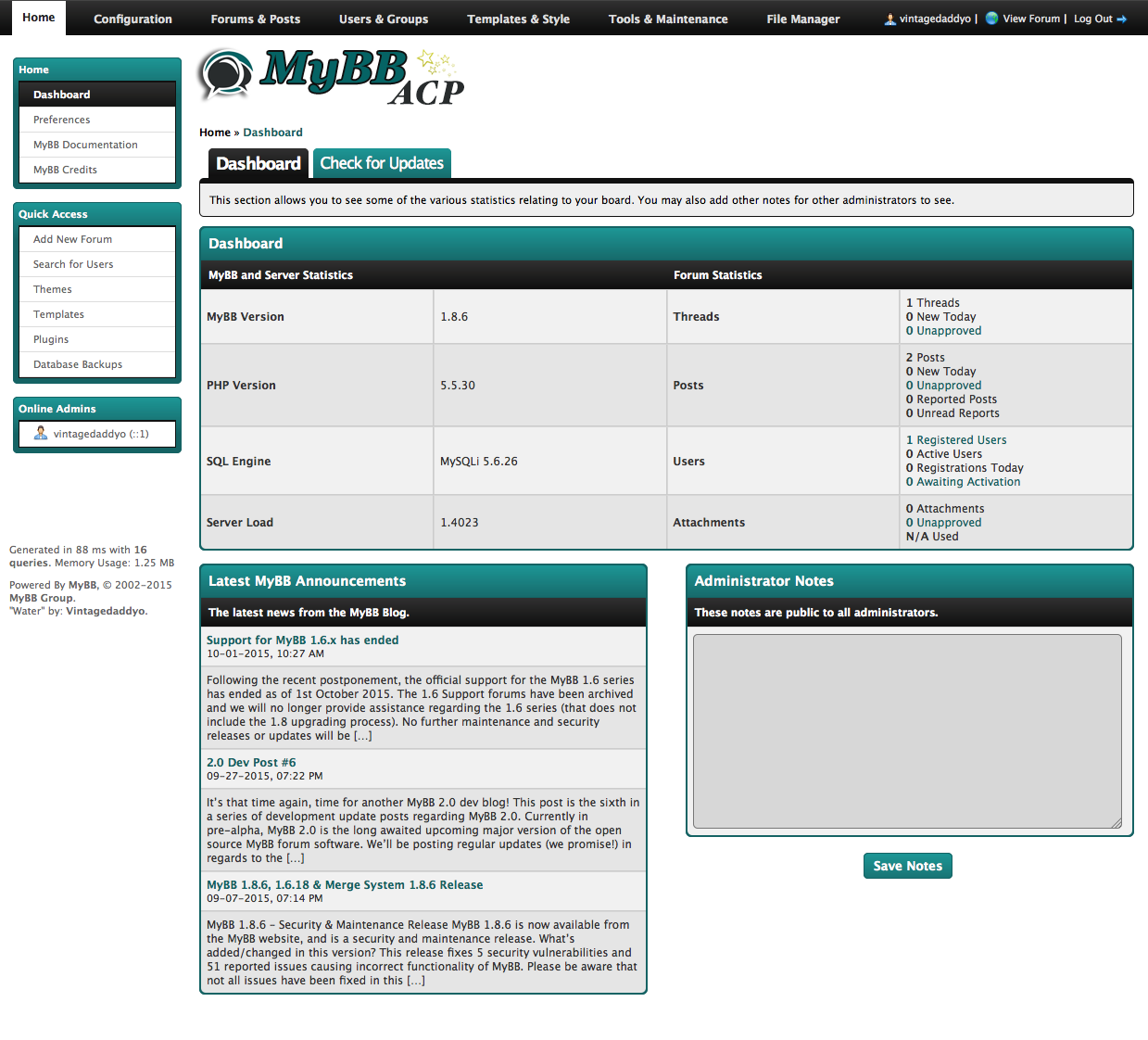
Task: Click the Threads Unapproved link
Action: (x=943, y=331)
